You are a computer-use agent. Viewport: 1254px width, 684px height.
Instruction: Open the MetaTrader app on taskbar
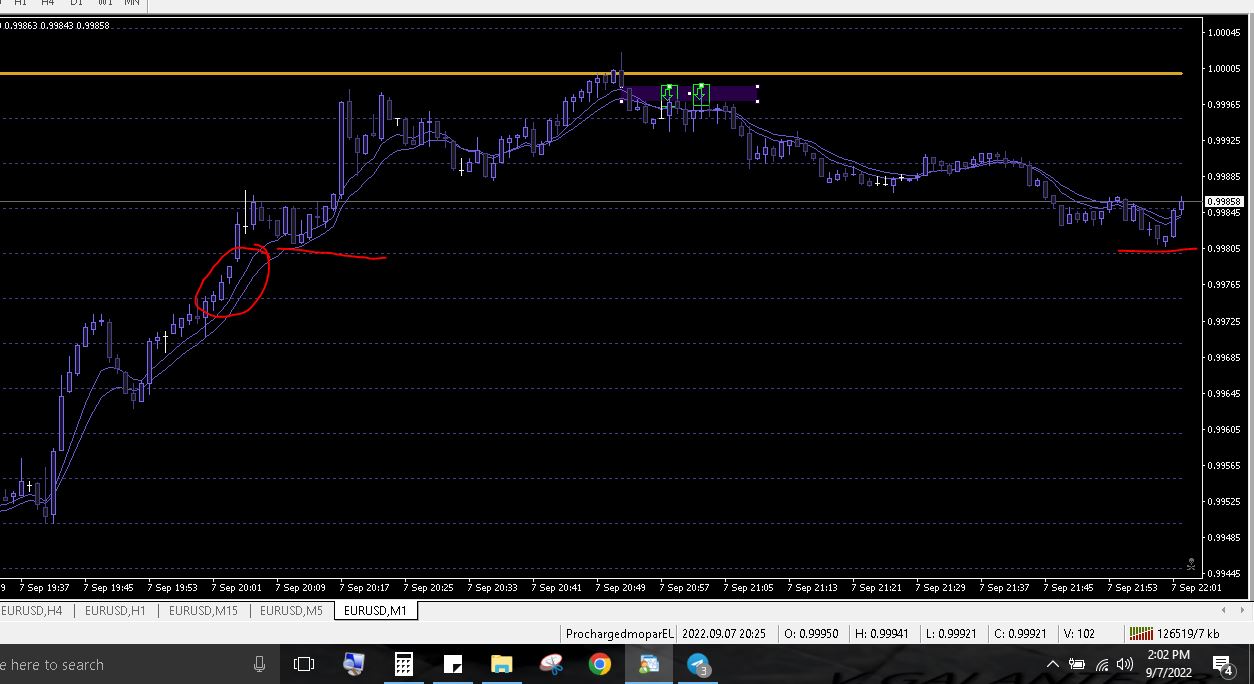[x=649, y=664]
